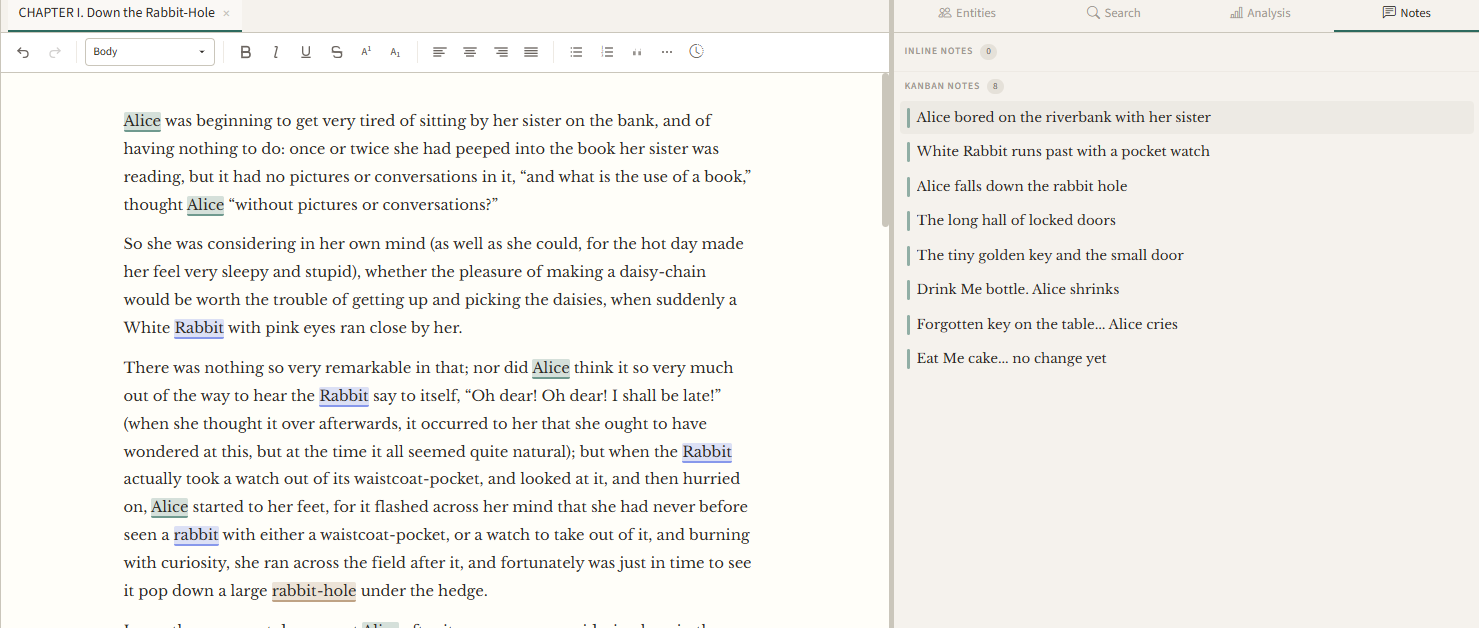Open the Body paragraph style dropdown

point(150,52)
